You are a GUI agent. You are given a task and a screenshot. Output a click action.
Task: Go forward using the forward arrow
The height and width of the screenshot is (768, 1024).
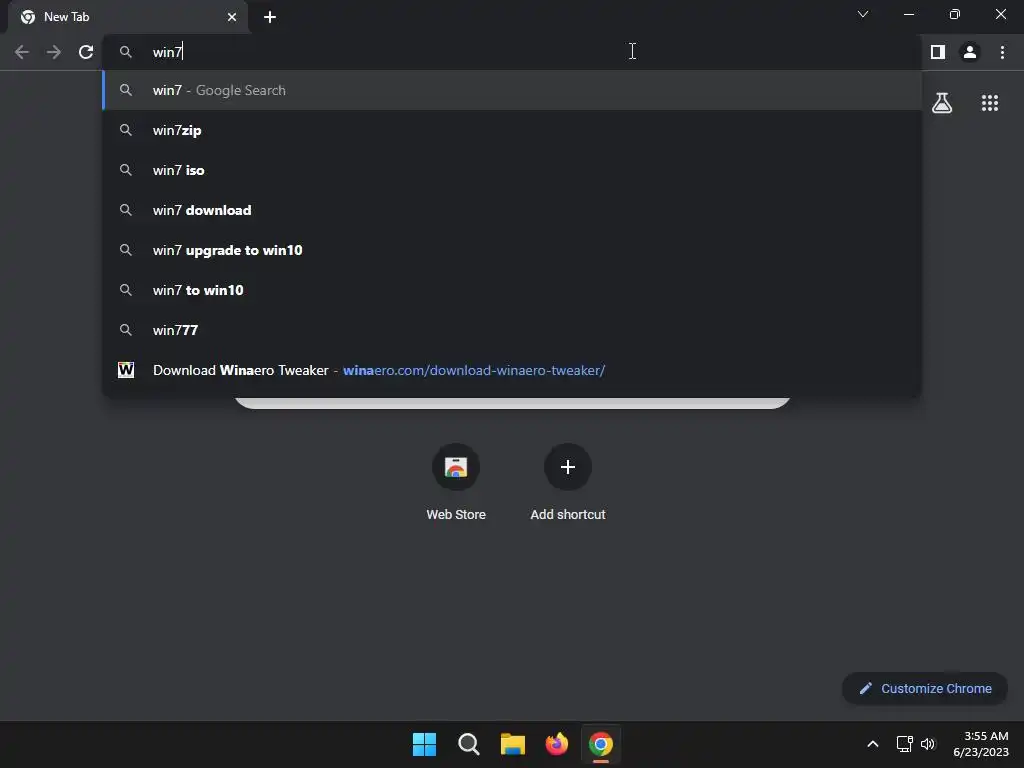(54, 52)
